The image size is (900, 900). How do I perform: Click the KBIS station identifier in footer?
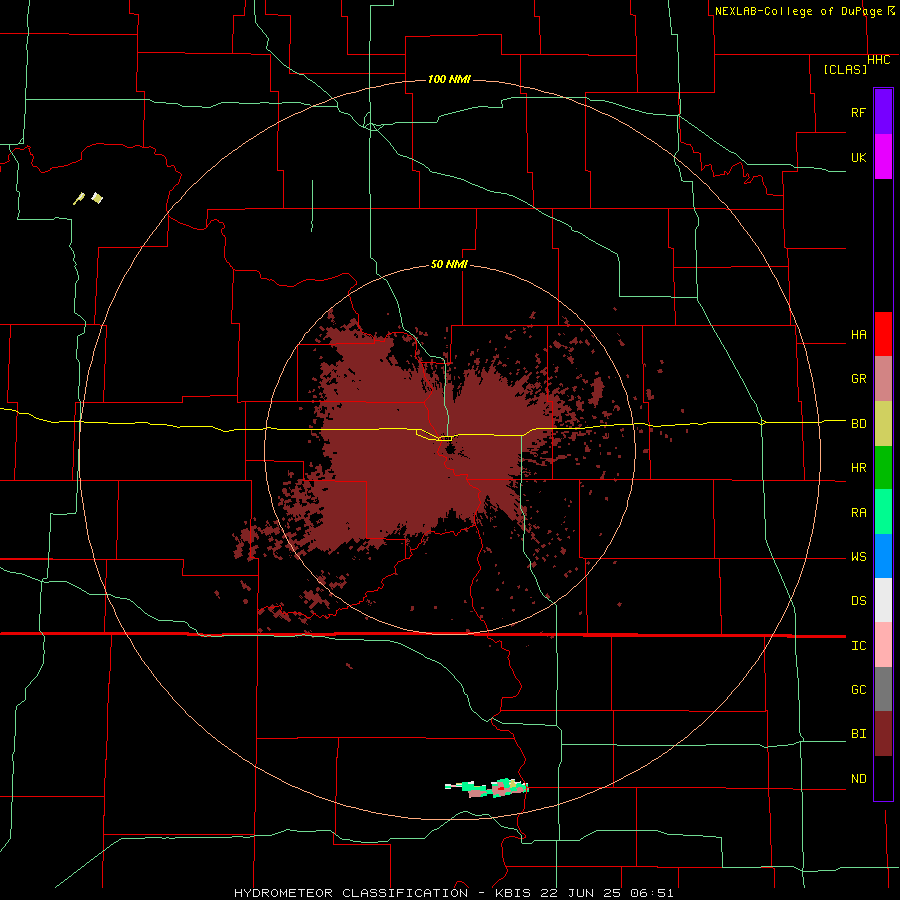(x=513, y=893)
